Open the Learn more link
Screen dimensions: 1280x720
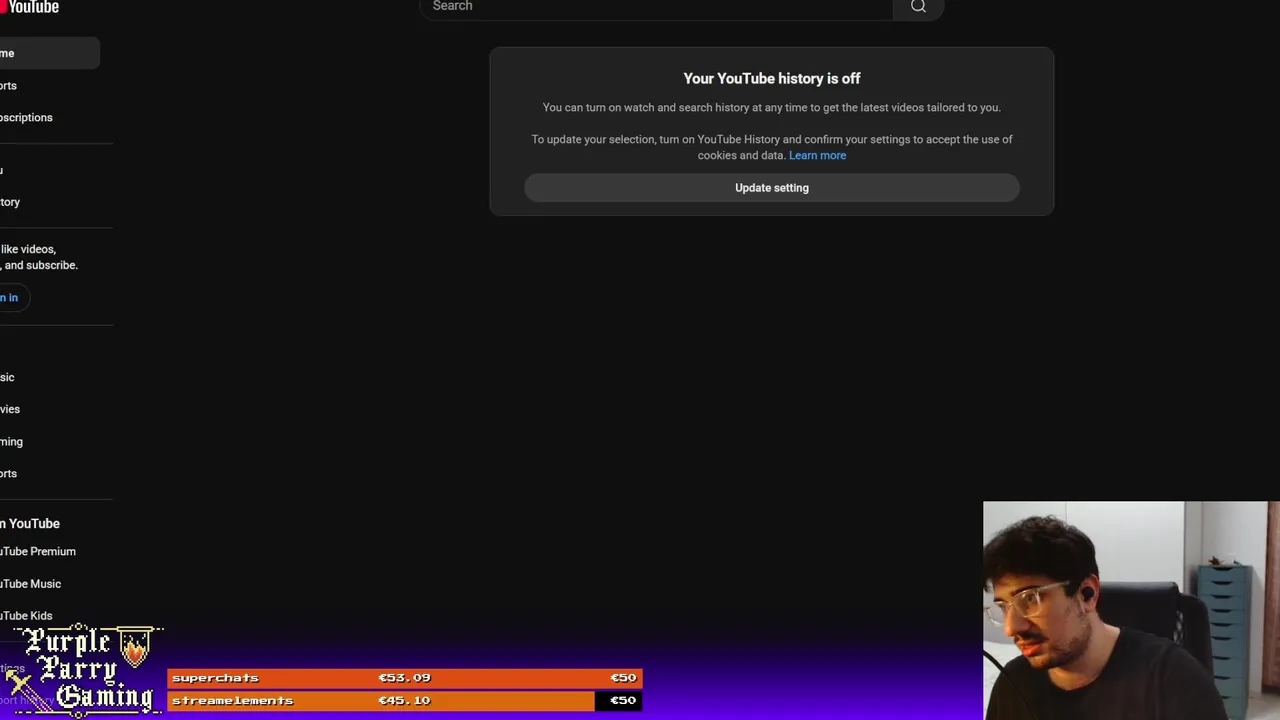pyautogui.click(x=817, y=155)
